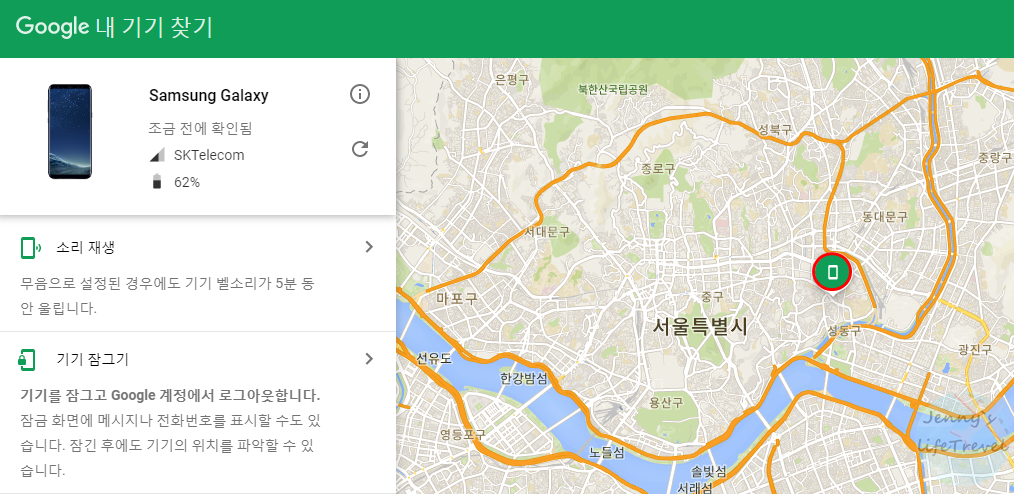Click the Google 내 기기 찾기 title
This screenshot has width=1014, height=494.
coord(114,27)
